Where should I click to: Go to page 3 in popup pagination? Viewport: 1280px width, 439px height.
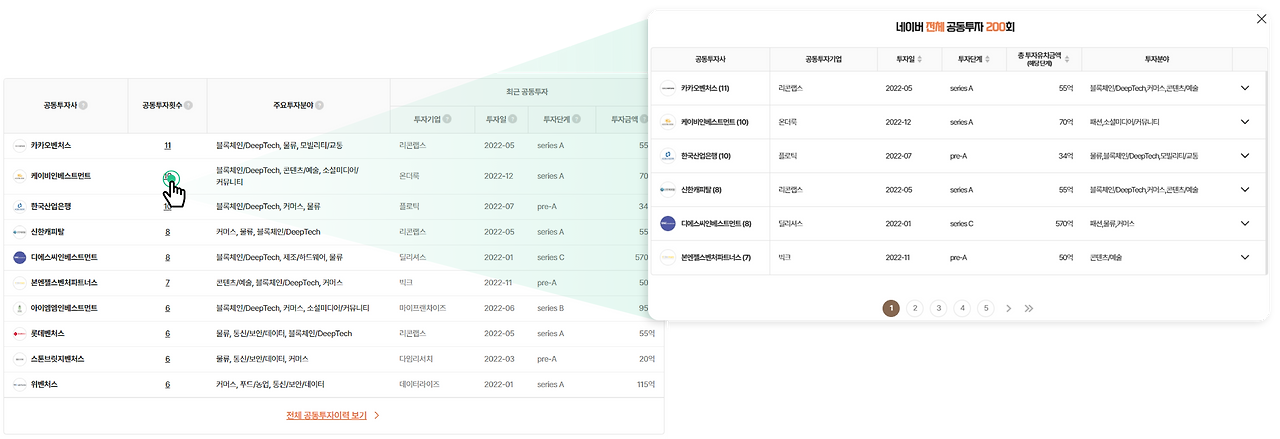tap(938, 308)
